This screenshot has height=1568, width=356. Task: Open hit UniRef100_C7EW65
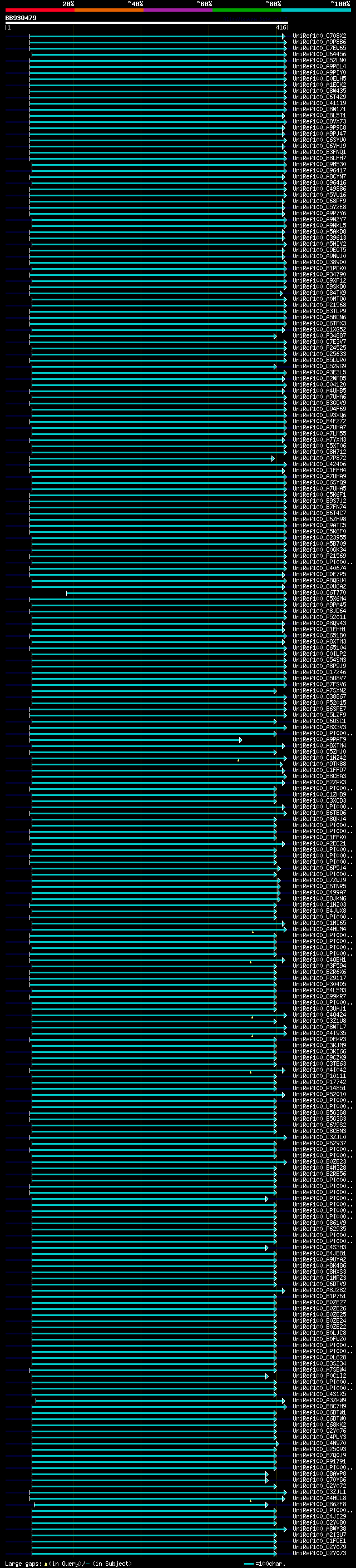click(x=319, y=48)
